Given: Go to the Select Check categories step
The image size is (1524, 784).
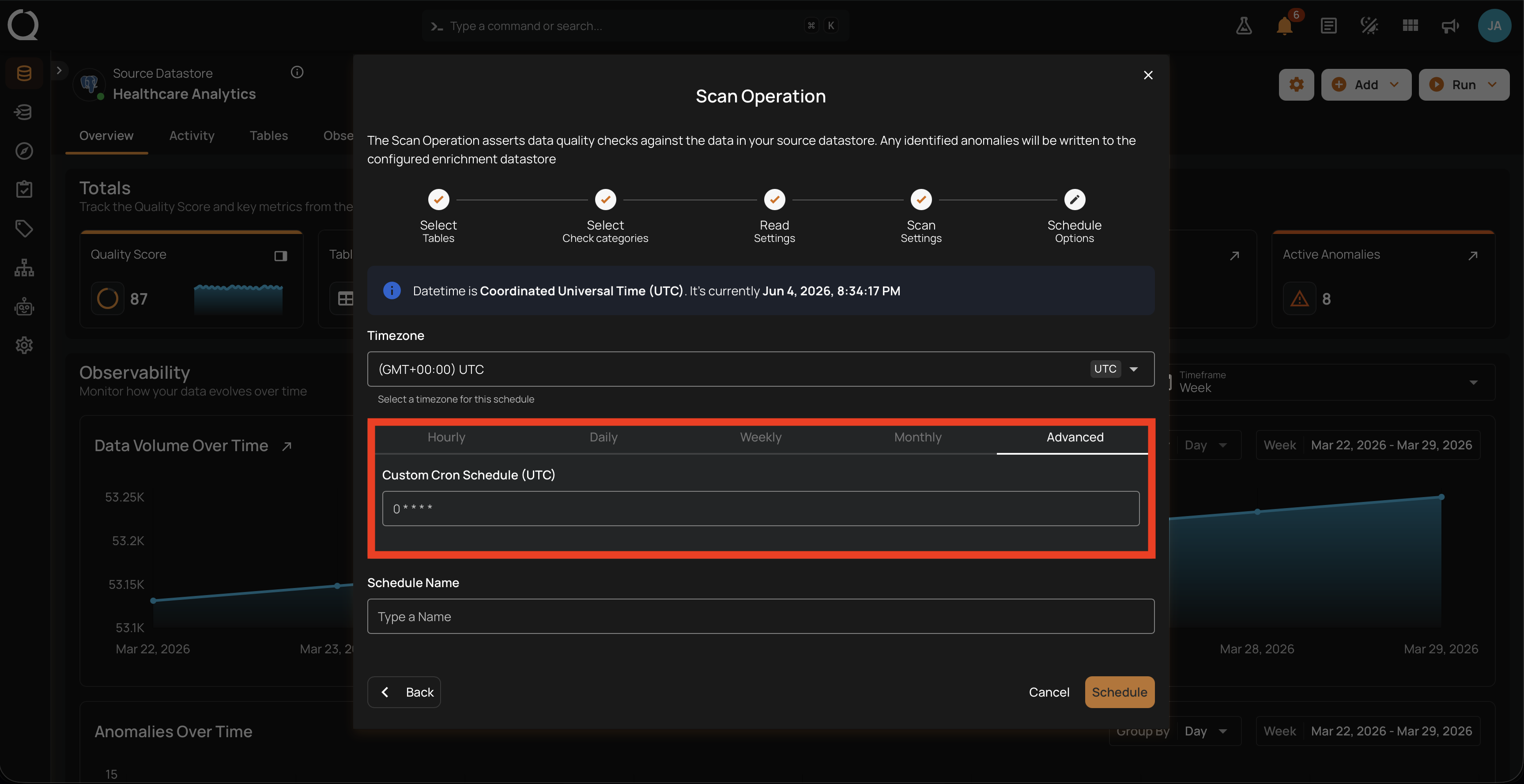Looking at the screenshot, I should (605, 216).
